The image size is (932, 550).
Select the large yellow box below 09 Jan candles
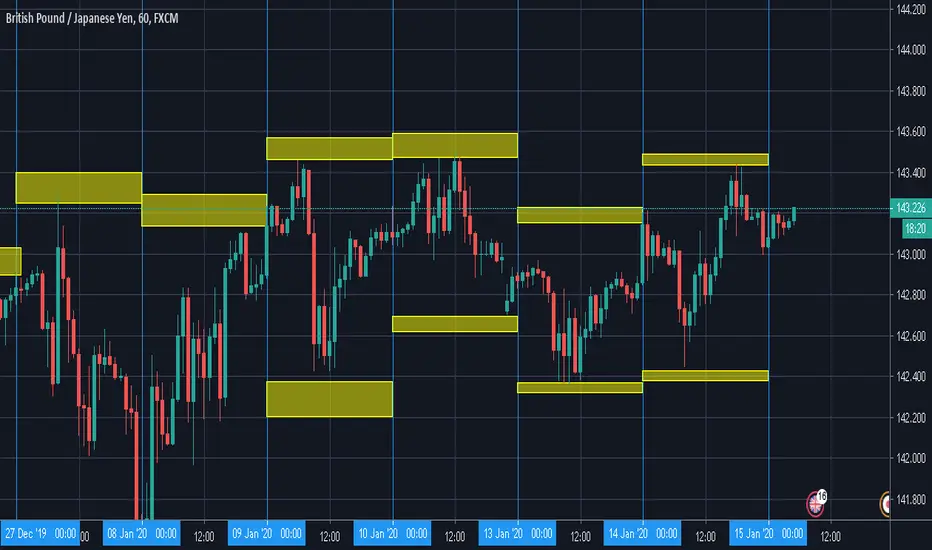[x=329, y=399]
